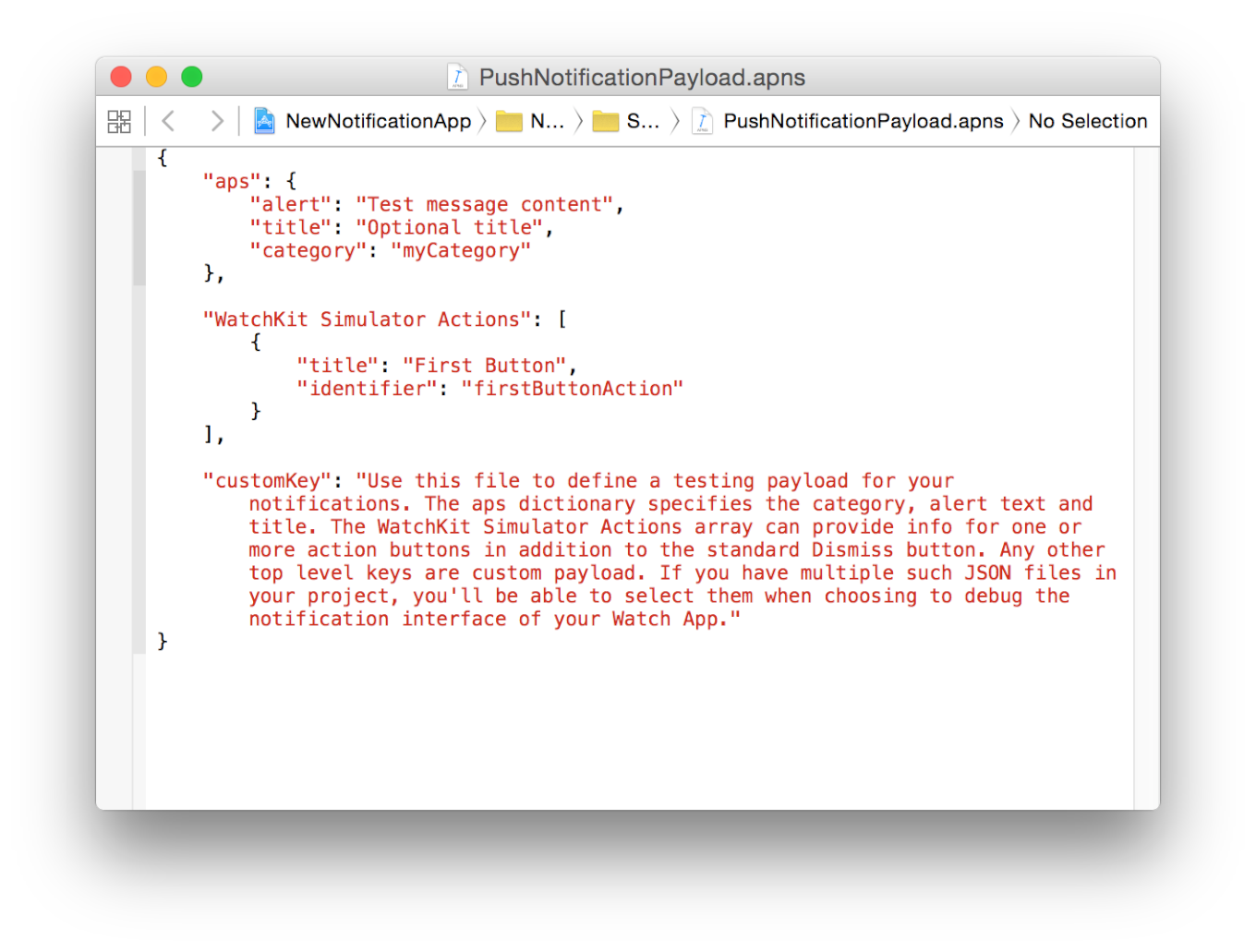Click the No Selection breadcrumb

click(x=1088, y=121)
